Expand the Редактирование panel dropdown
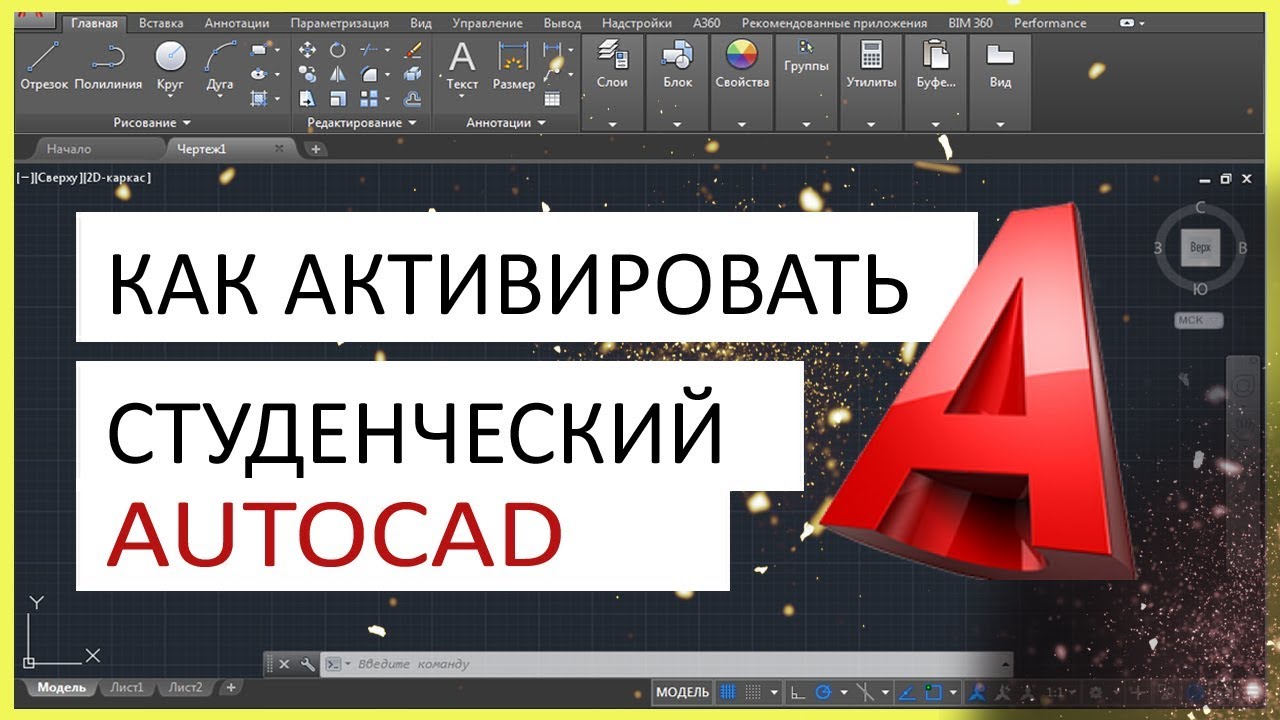 [412, 123]
